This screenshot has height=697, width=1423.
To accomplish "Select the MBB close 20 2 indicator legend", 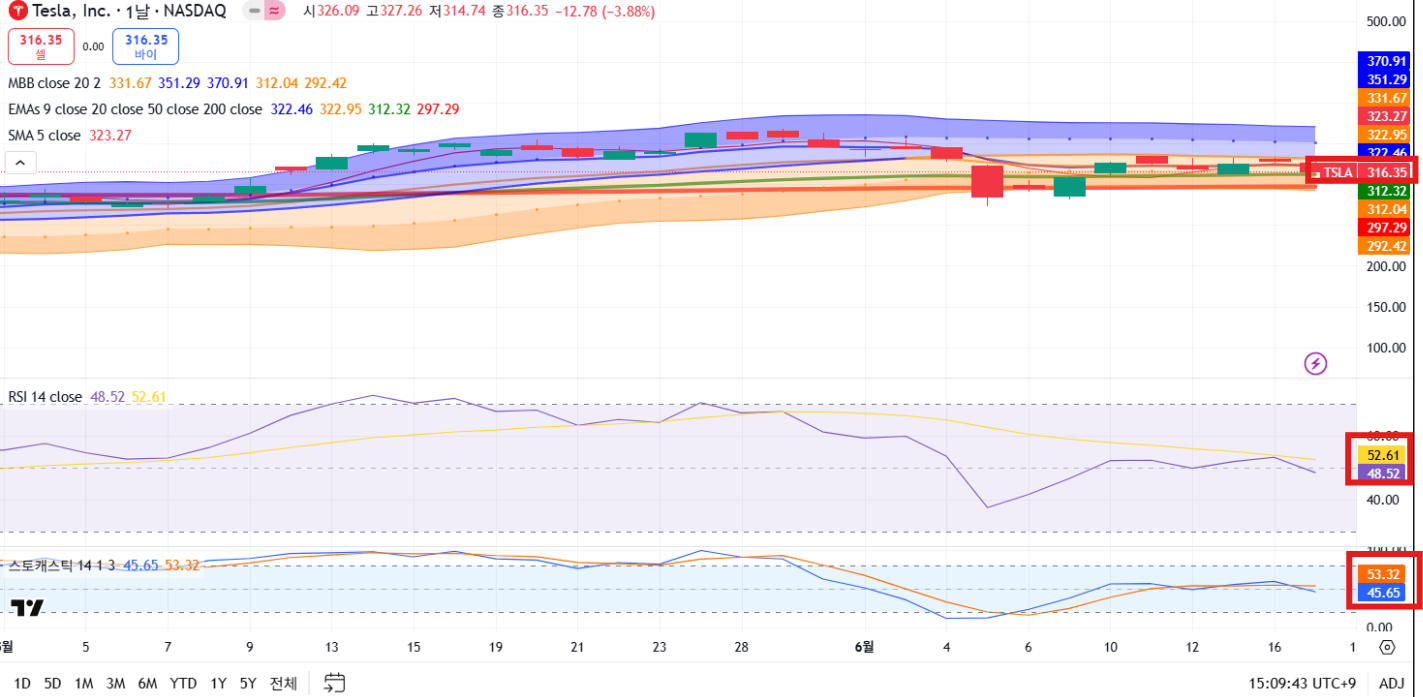I will coord(55,83).
